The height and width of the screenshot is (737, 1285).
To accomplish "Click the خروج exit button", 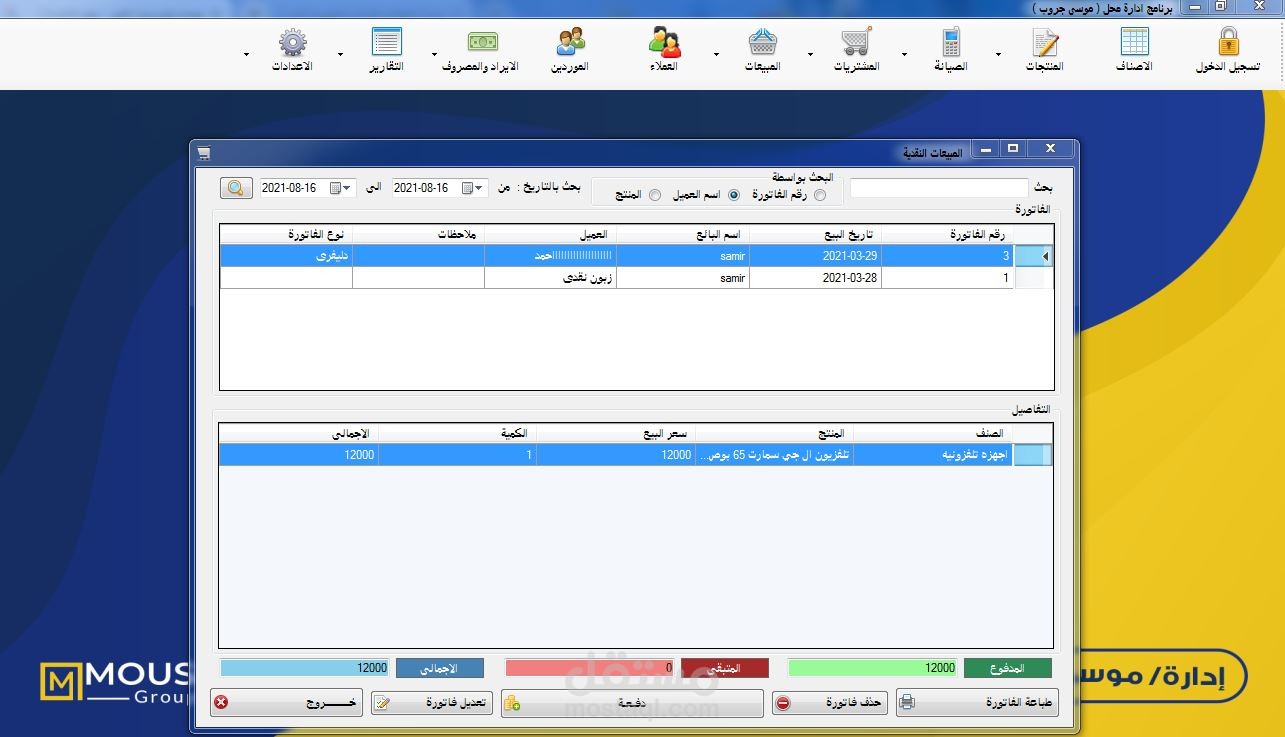I will (x=286, y=703).
